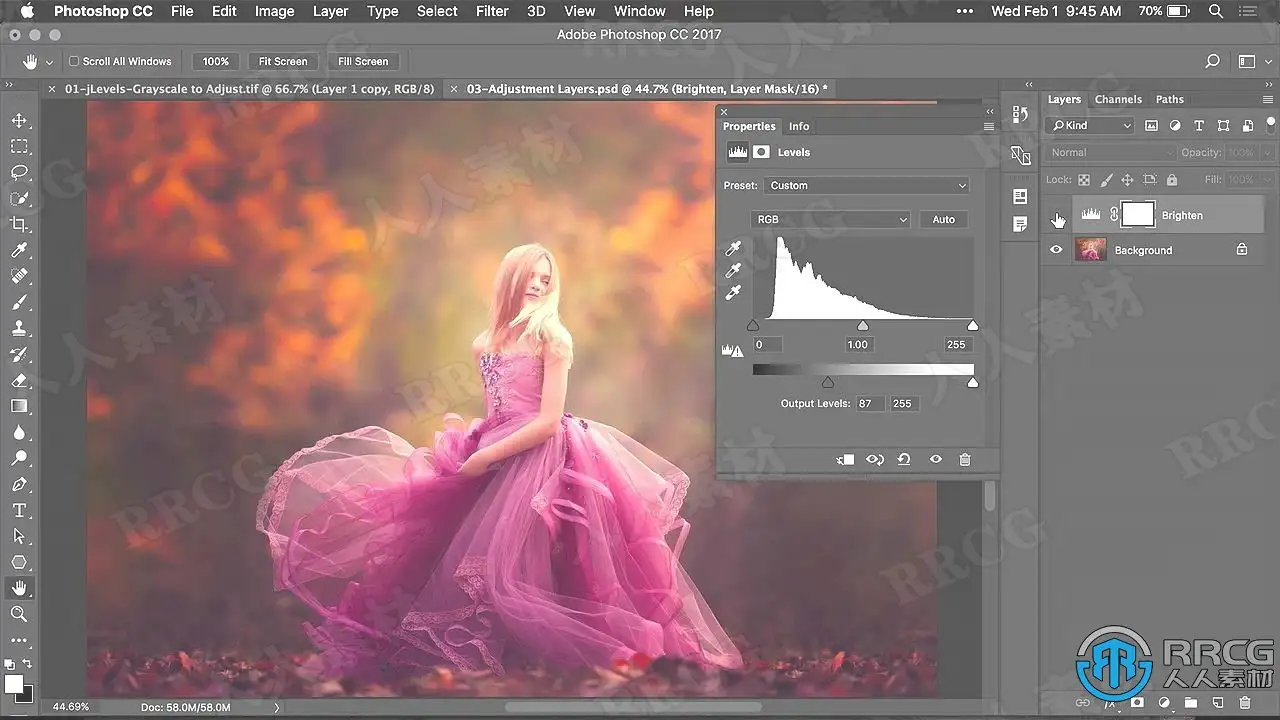
Task: Click the Auto button in Levels
Action: 943,220
